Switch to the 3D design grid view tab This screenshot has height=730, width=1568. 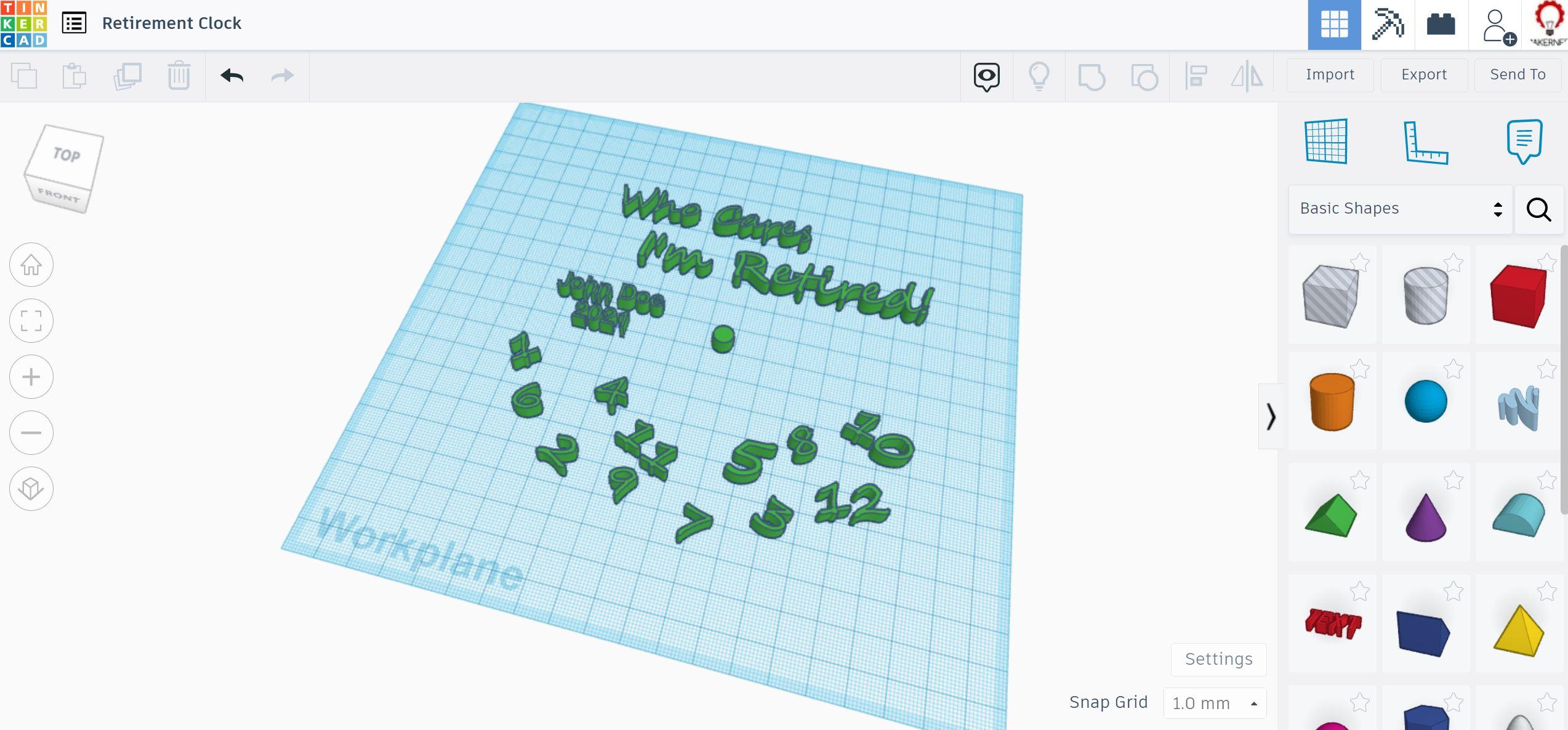pyautogui.click(x=1334, y=25)
